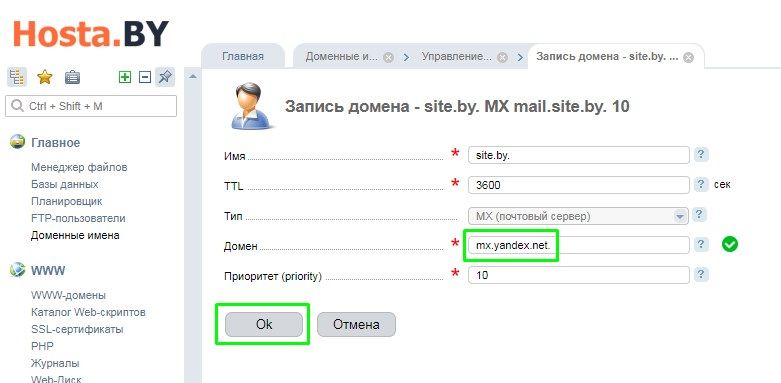781x383 pixels.
Task: Click the Имя input field
Action: (579, 155)
